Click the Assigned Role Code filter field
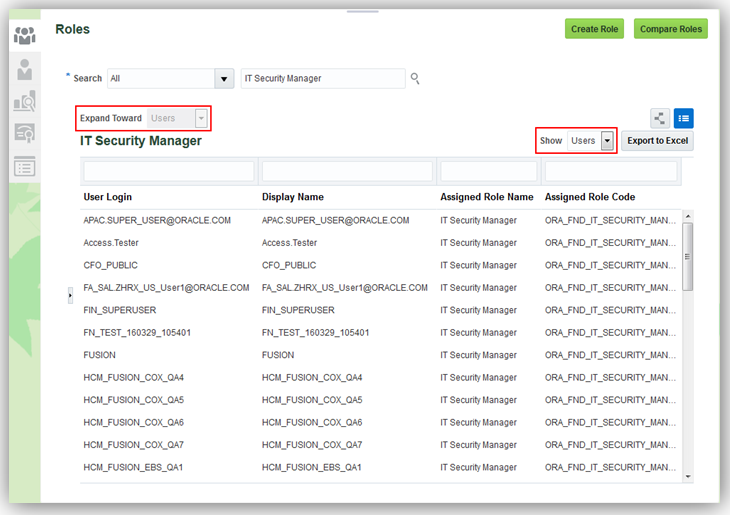The image size is (730, 515). click(x=611, y=171)
